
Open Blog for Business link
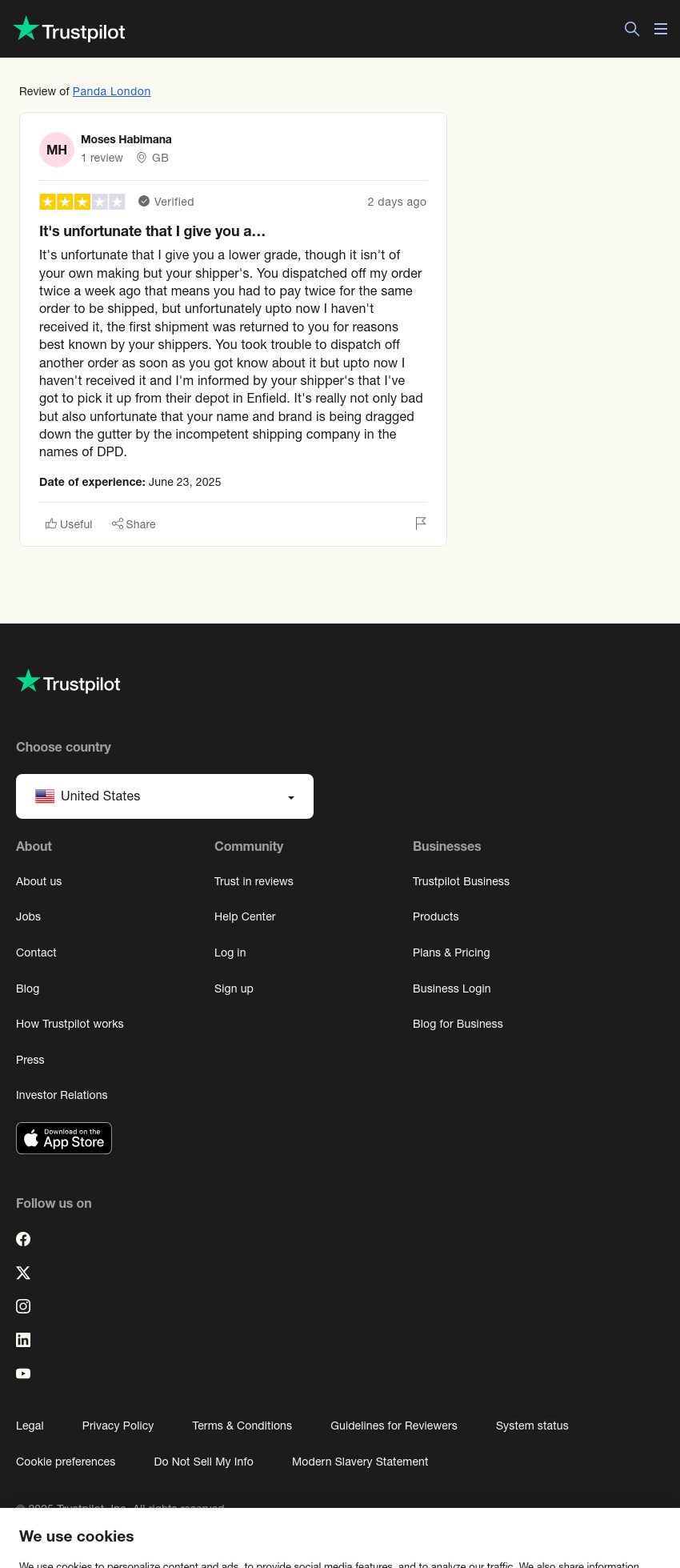coord(458,1024)
